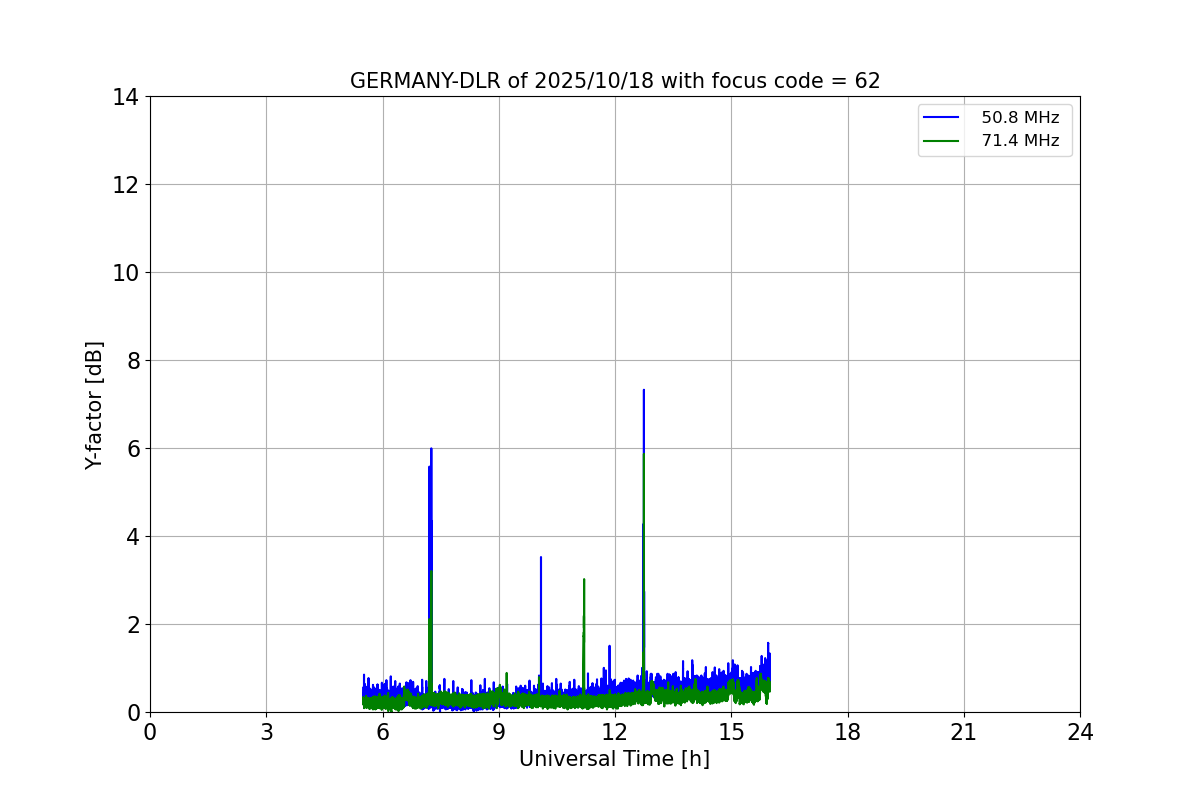Click the x-axis tick label '9'
1200x800 pixels.
[499, 732]
